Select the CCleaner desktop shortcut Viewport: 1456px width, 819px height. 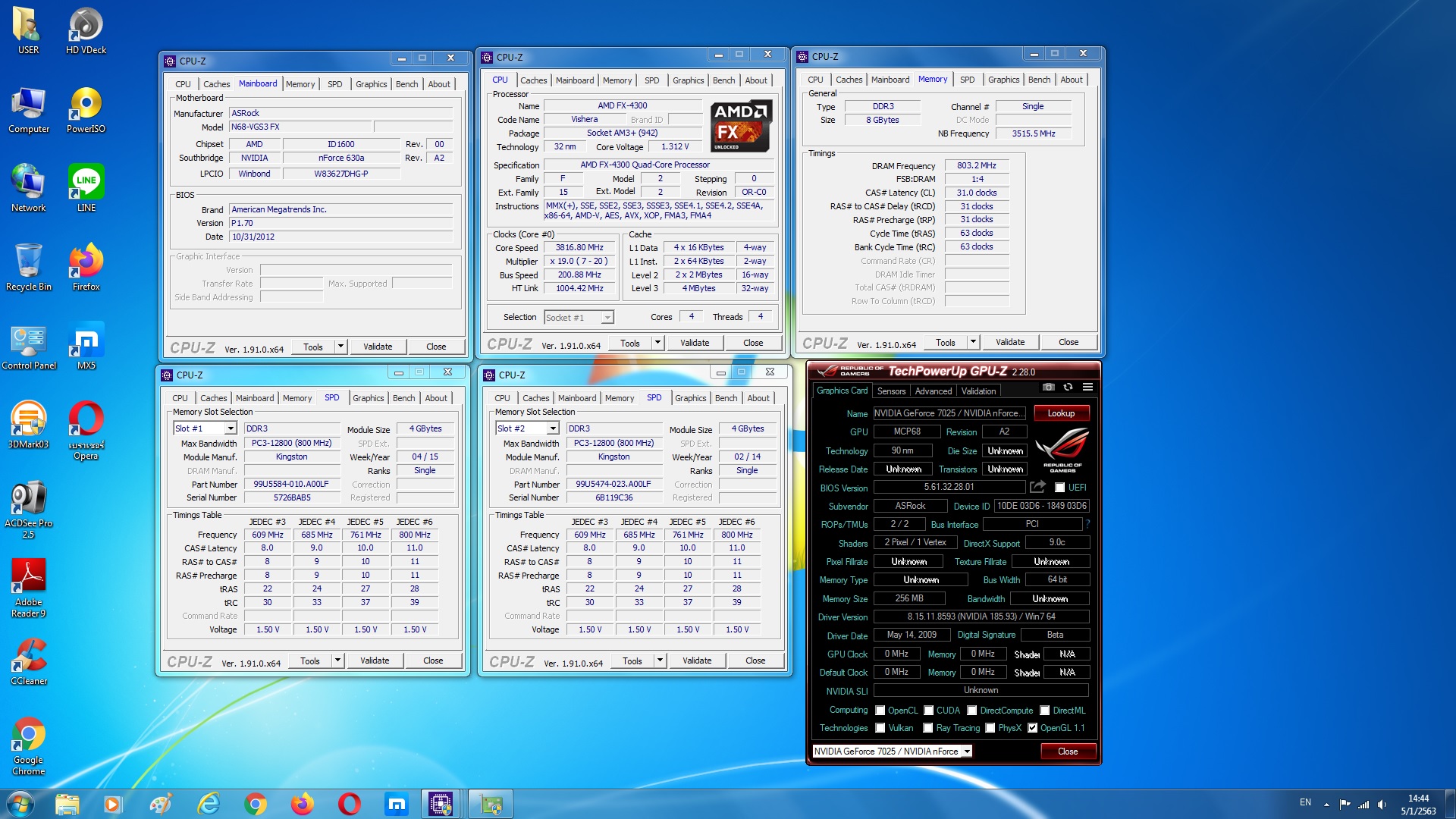(28, 662)
